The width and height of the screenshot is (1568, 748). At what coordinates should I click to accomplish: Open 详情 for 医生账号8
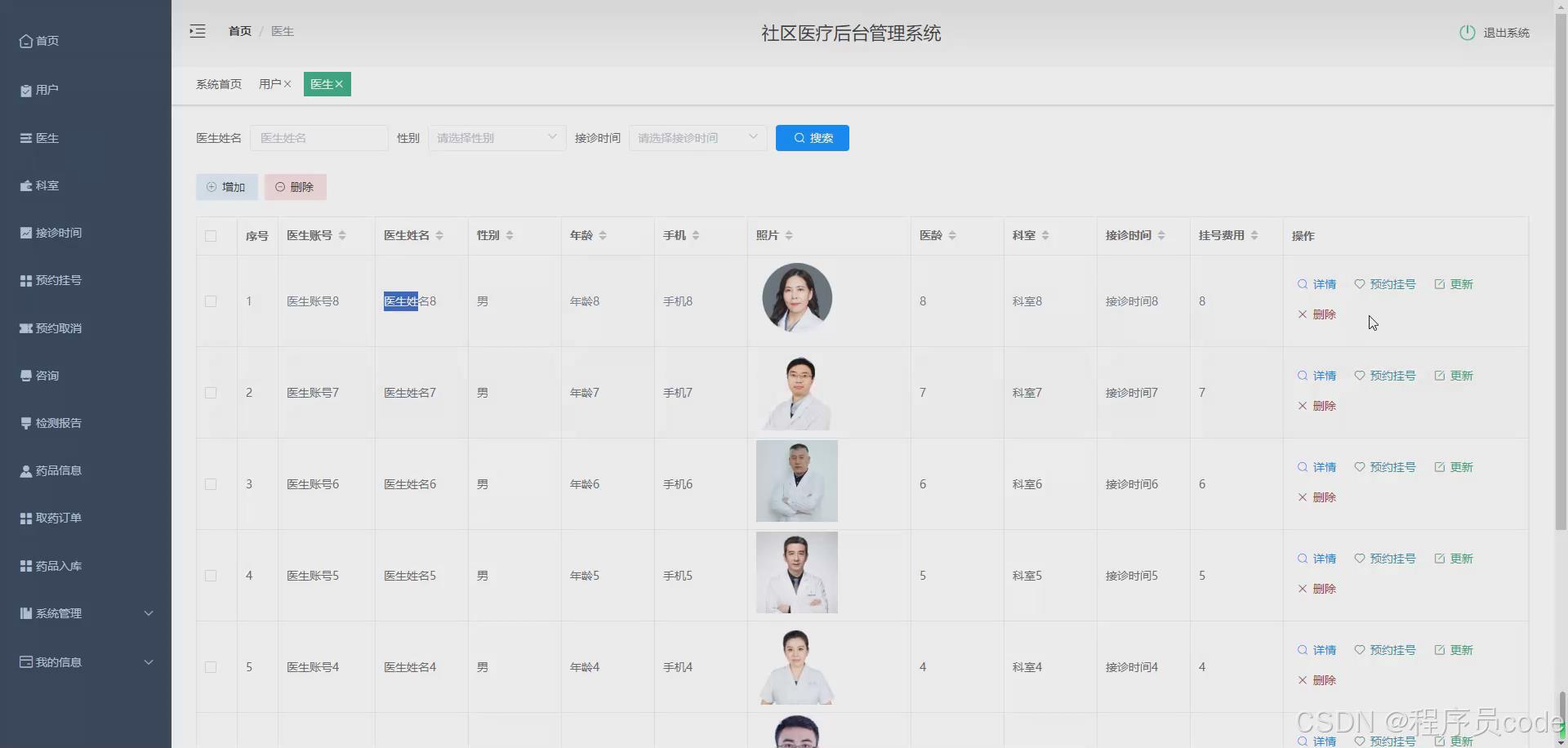tap(1316, 284)
